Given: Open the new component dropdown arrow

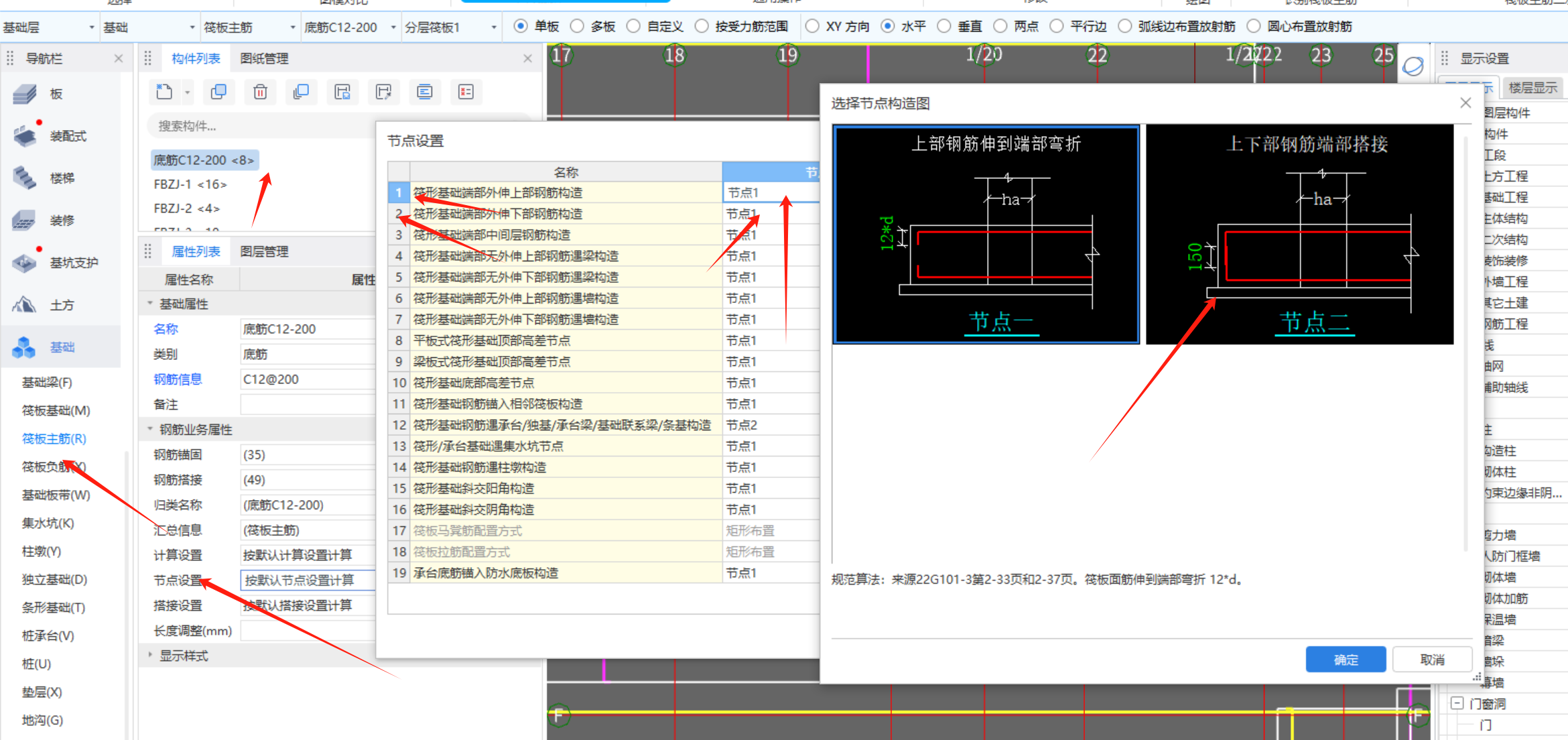Looking at the screenshot, I should click(x=188, y=92).
